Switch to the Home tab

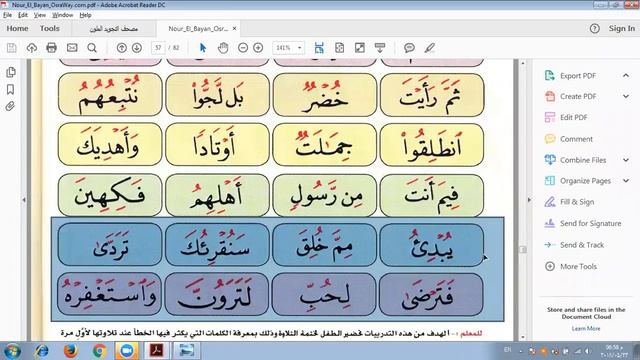(x=18, y=29)
